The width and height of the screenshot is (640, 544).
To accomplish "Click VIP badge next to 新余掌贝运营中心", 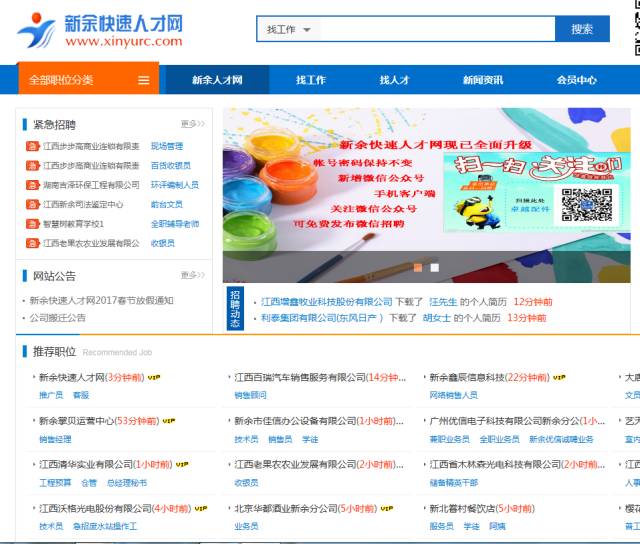I will (x=169, y=421).
